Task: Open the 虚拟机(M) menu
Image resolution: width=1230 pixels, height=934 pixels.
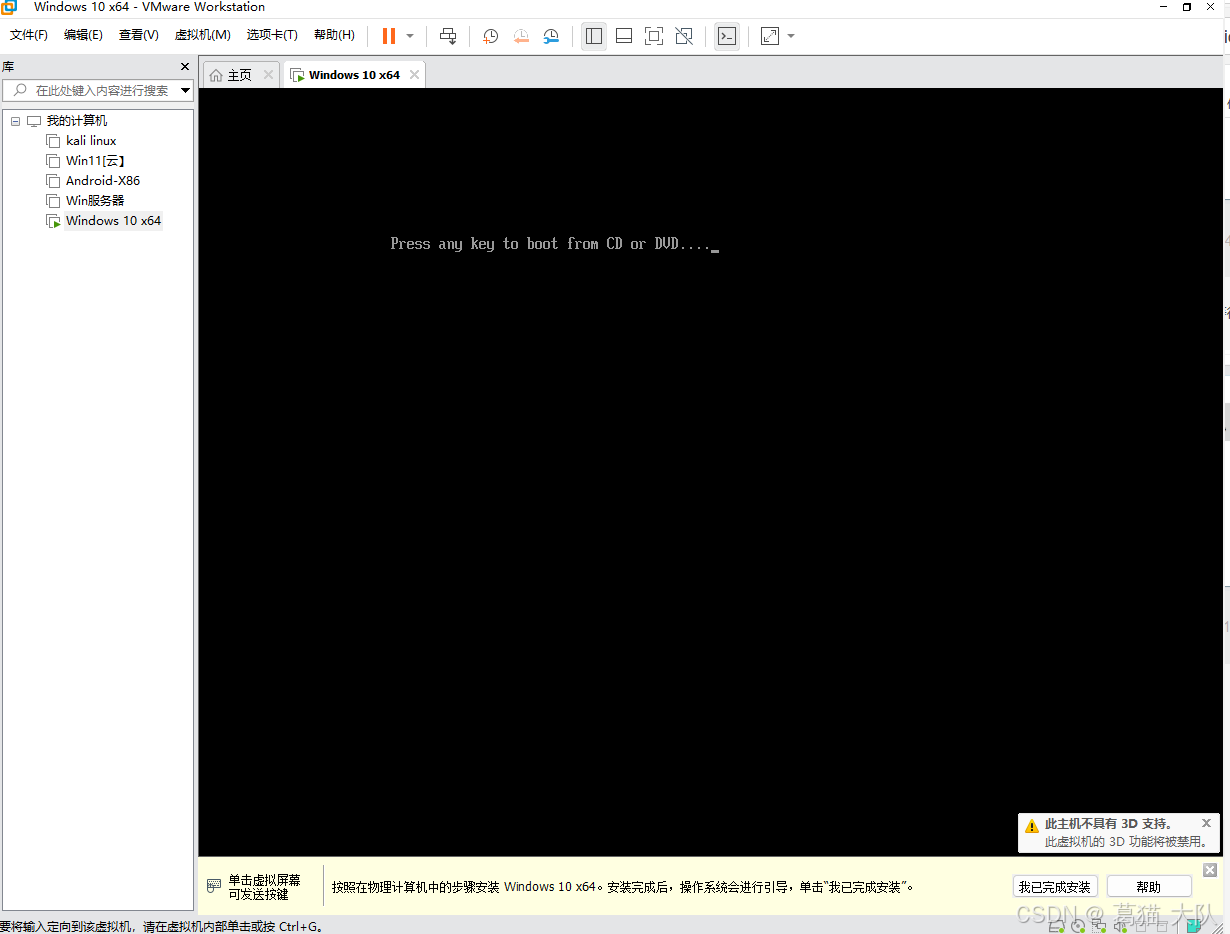Action: point(202,35)
